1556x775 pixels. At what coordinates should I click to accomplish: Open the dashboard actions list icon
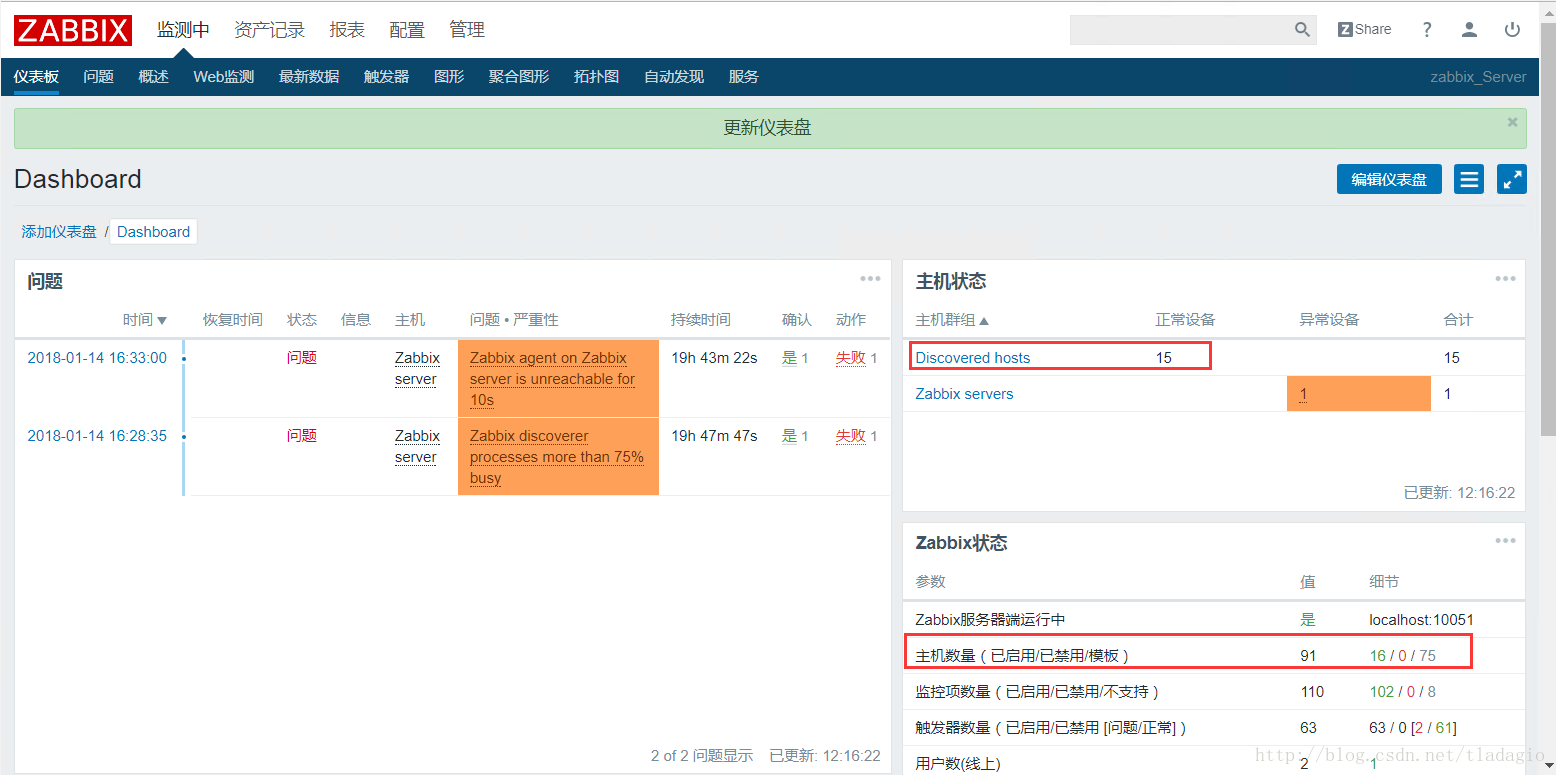pyautogui.click(x=1469, y=180)
